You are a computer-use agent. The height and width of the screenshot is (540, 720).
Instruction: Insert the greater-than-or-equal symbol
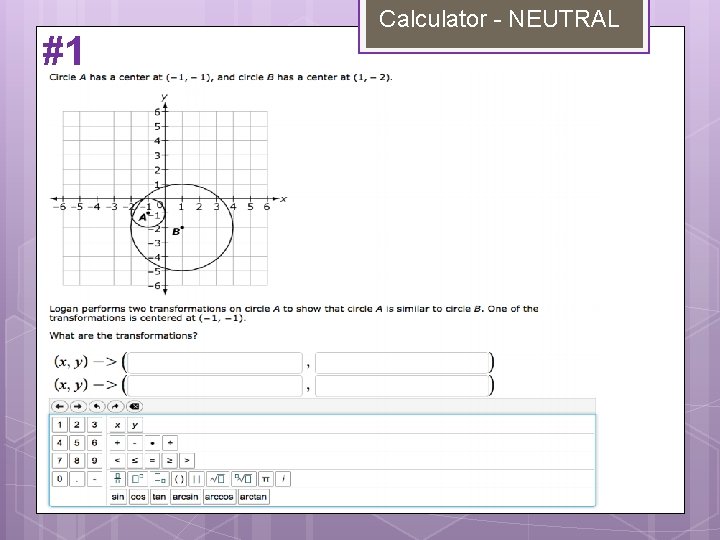point(169,461)
